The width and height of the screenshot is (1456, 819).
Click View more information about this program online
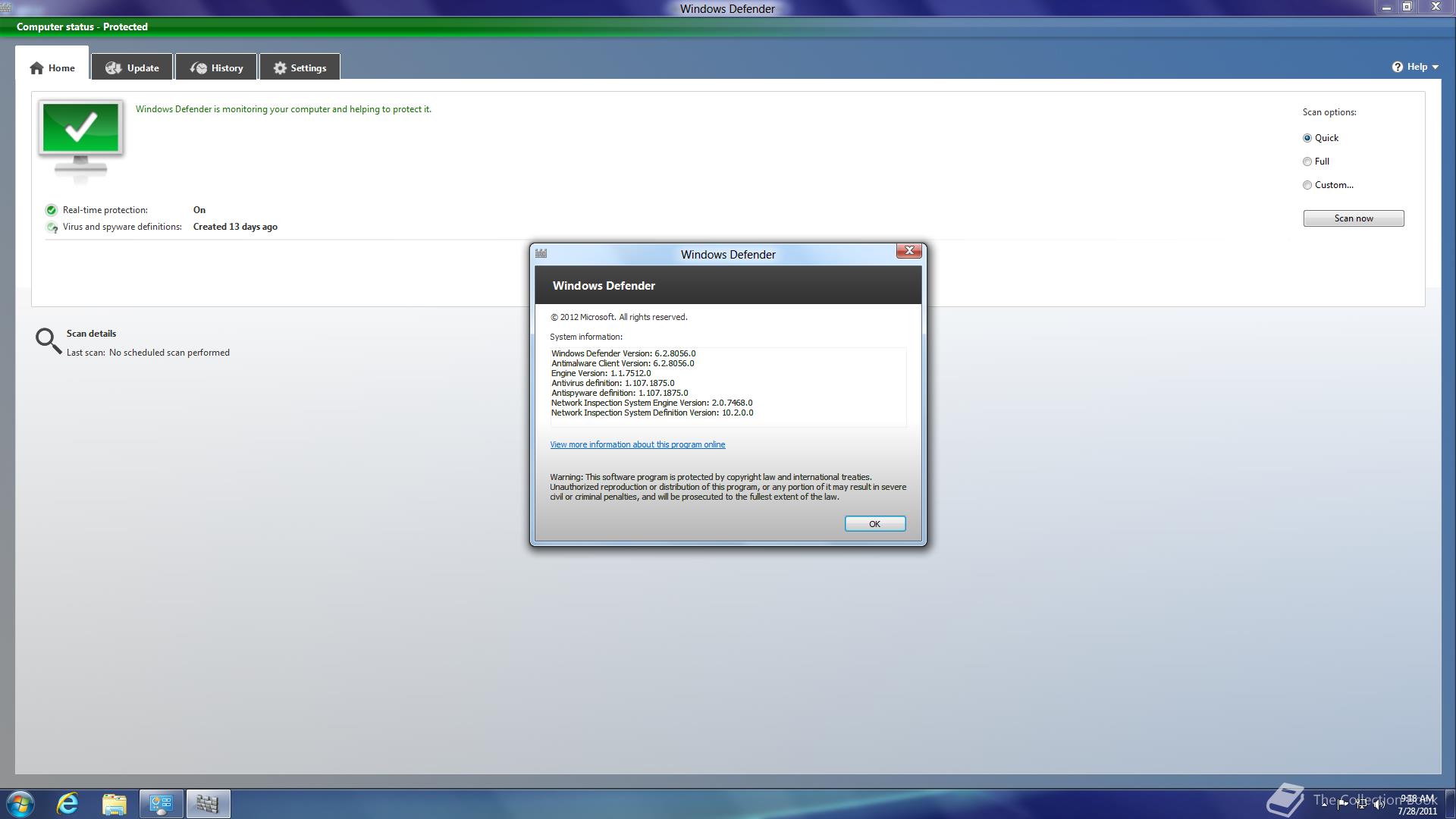click(637, 444)
